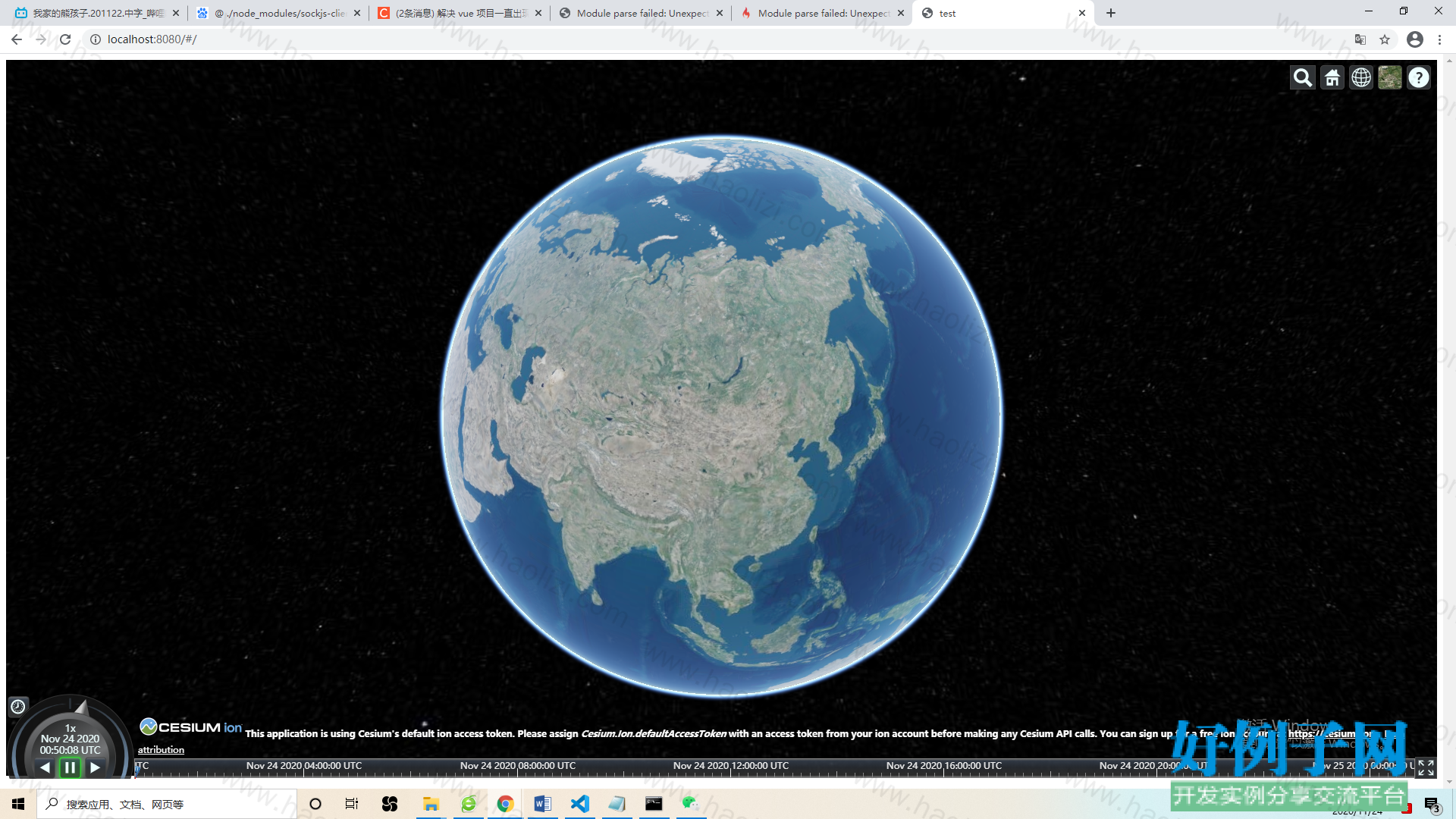Open File Explorer from taskbar
Screen dimensions: 1456x819
(431, 804)
